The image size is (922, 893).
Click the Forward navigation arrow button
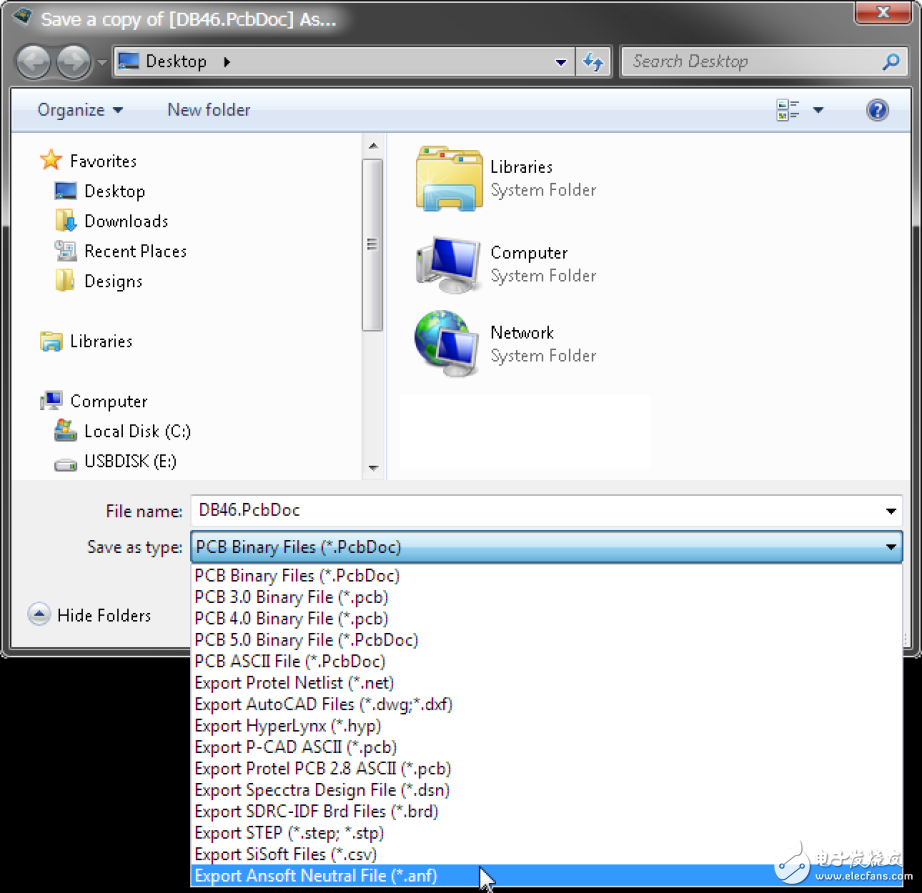(x=73, y=62)
